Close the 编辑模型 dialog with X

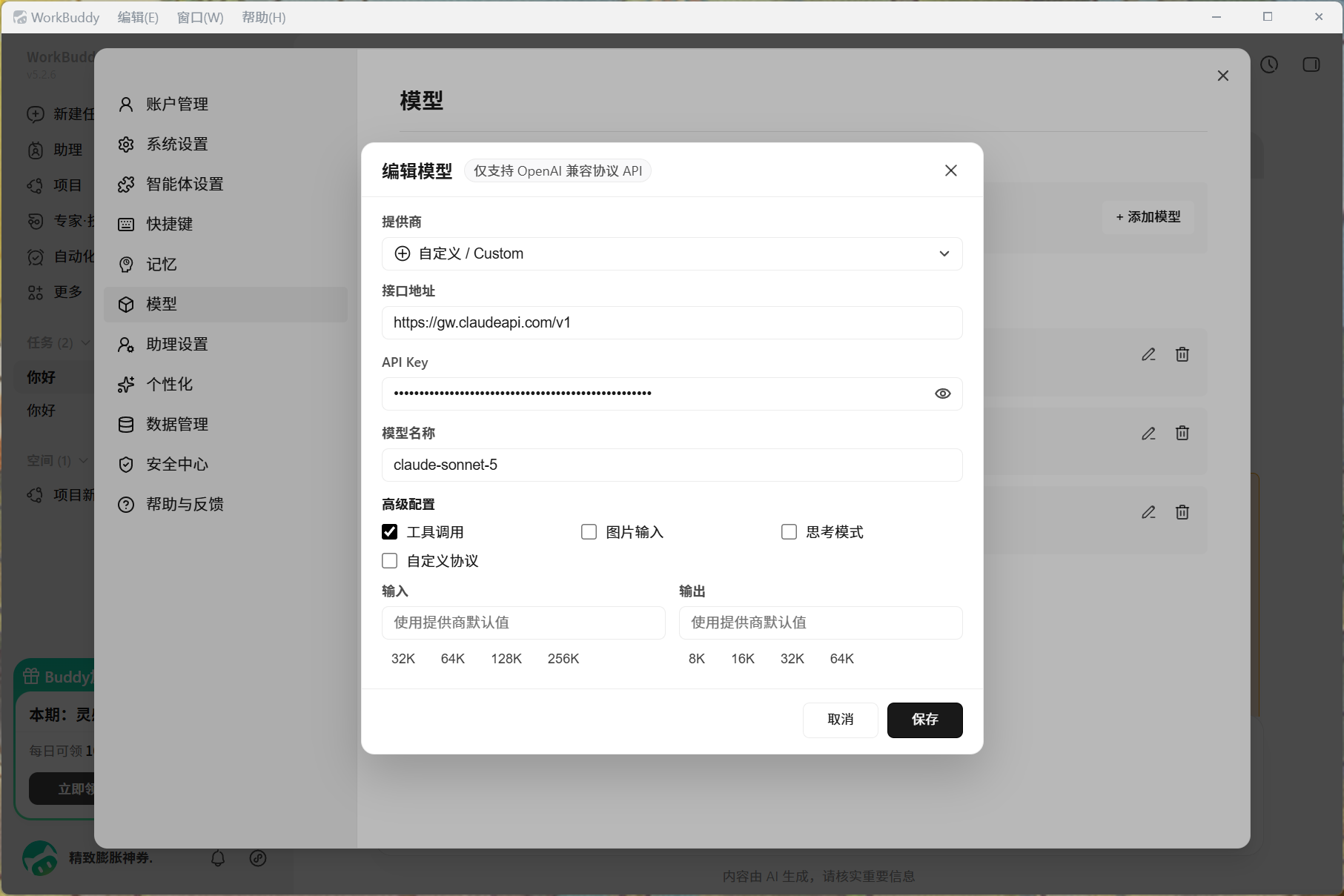[x=951, y=170]
